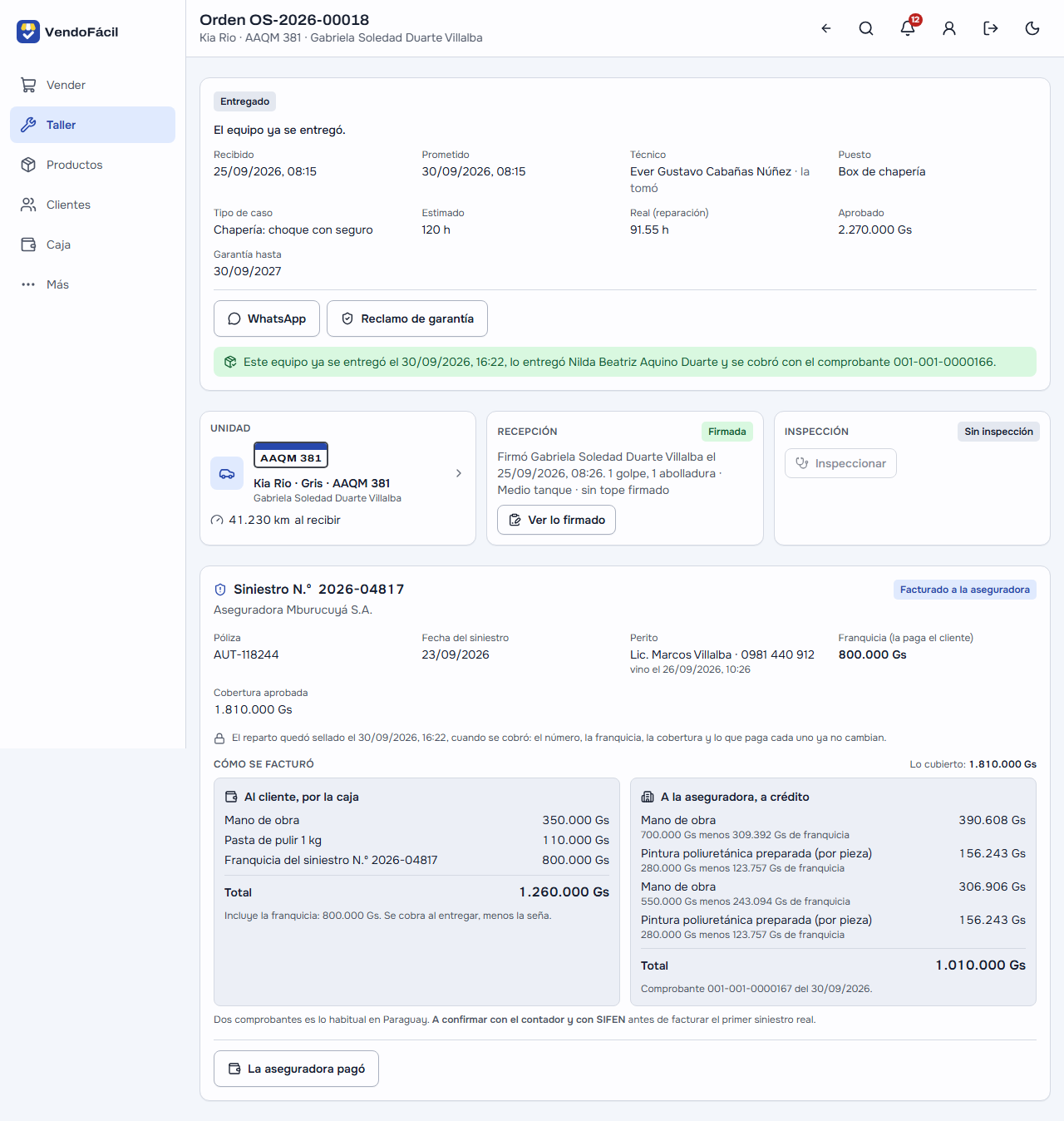Open search with the magnifier icon
Viewport: 1064px width, 1121px height.
point(866,28)
